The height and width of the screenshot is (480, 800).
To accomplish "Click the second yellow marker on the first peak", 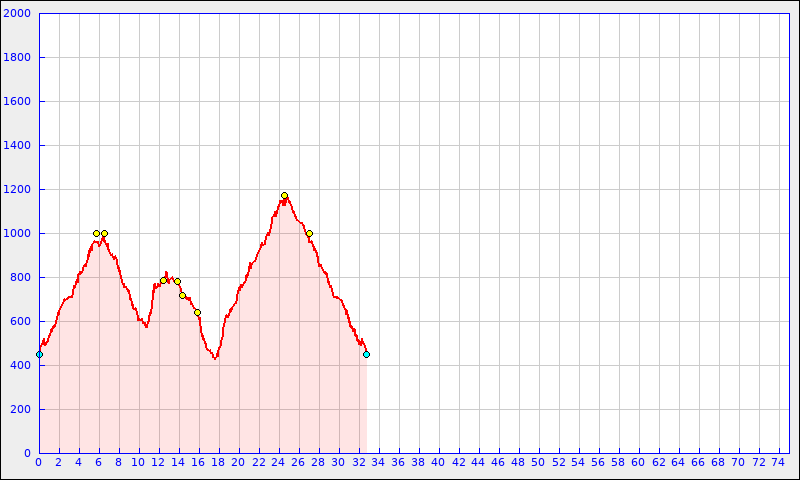I will click(104, 233).
